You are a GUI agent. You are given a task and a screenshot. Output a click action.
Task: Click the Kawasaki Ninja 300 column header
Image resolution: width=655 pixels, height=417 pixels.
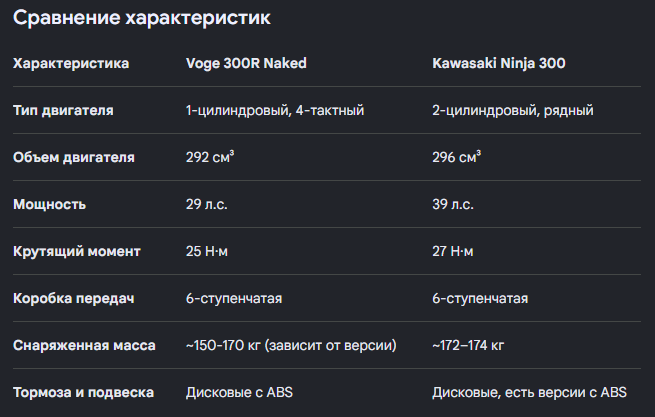(x=499, y=63)
